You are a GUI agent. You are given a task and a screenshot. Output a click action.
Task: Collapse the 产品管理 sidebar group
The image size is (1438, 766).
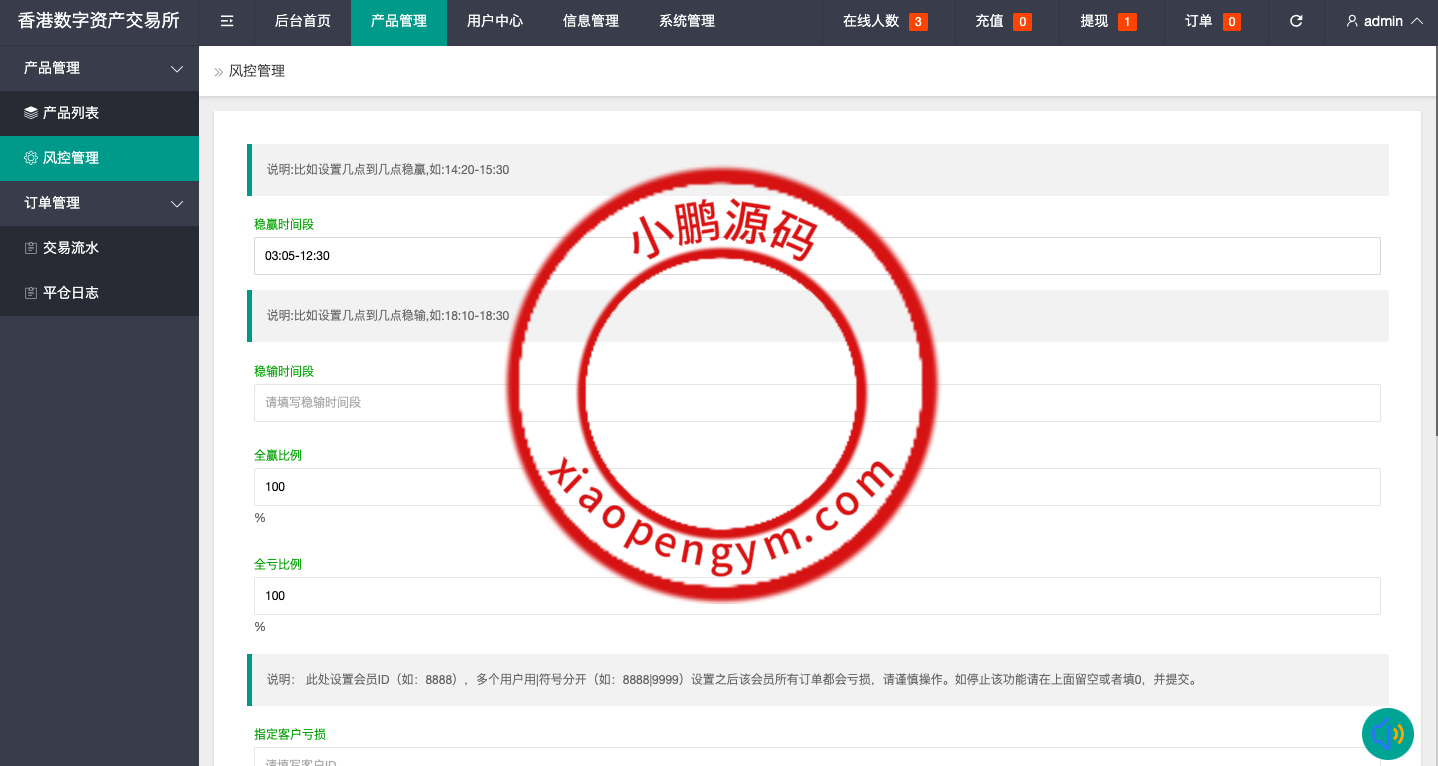[177, 69]
